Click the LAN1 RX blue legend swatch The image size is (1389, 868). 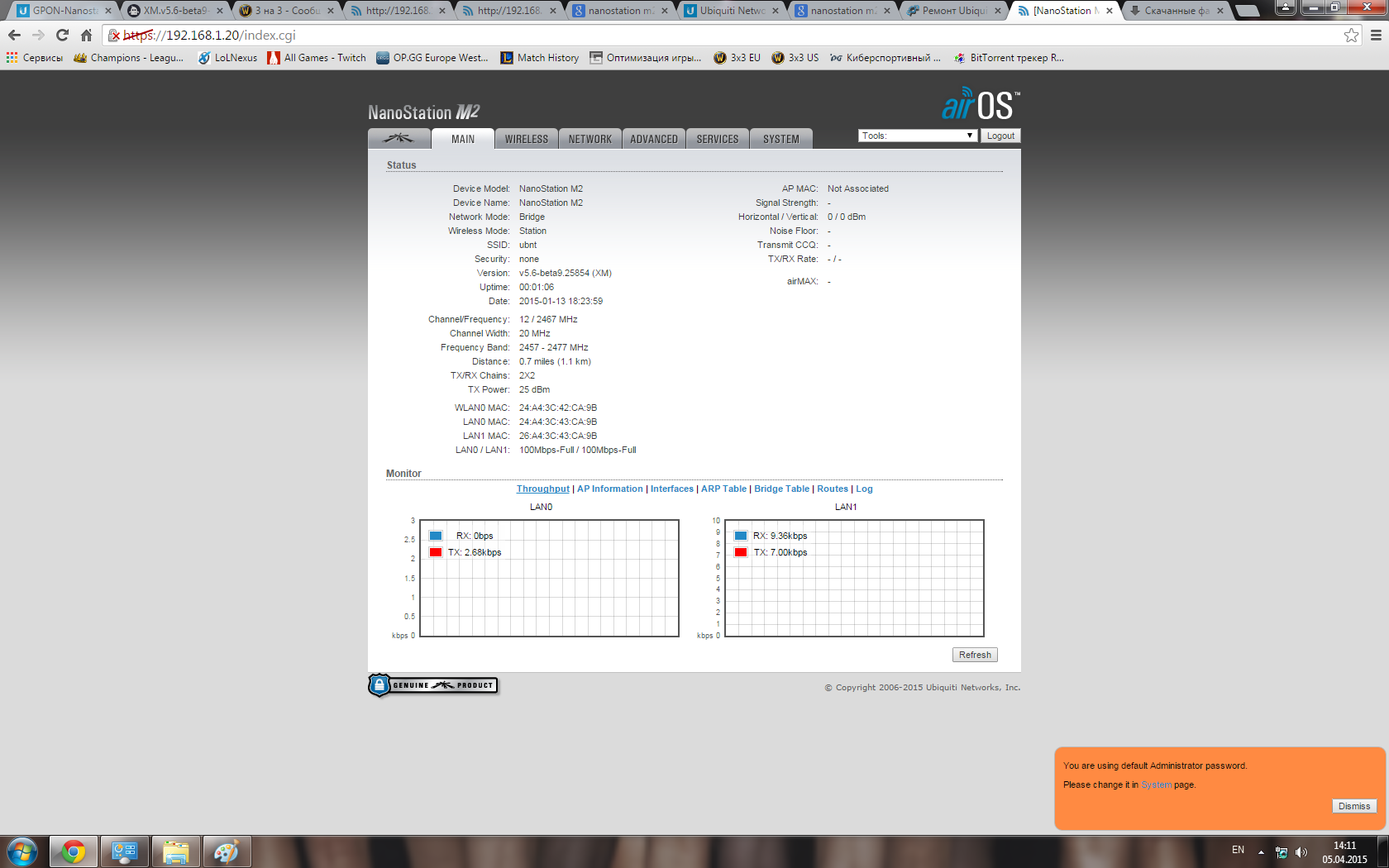pyautogui.click(x=741, y=536)
